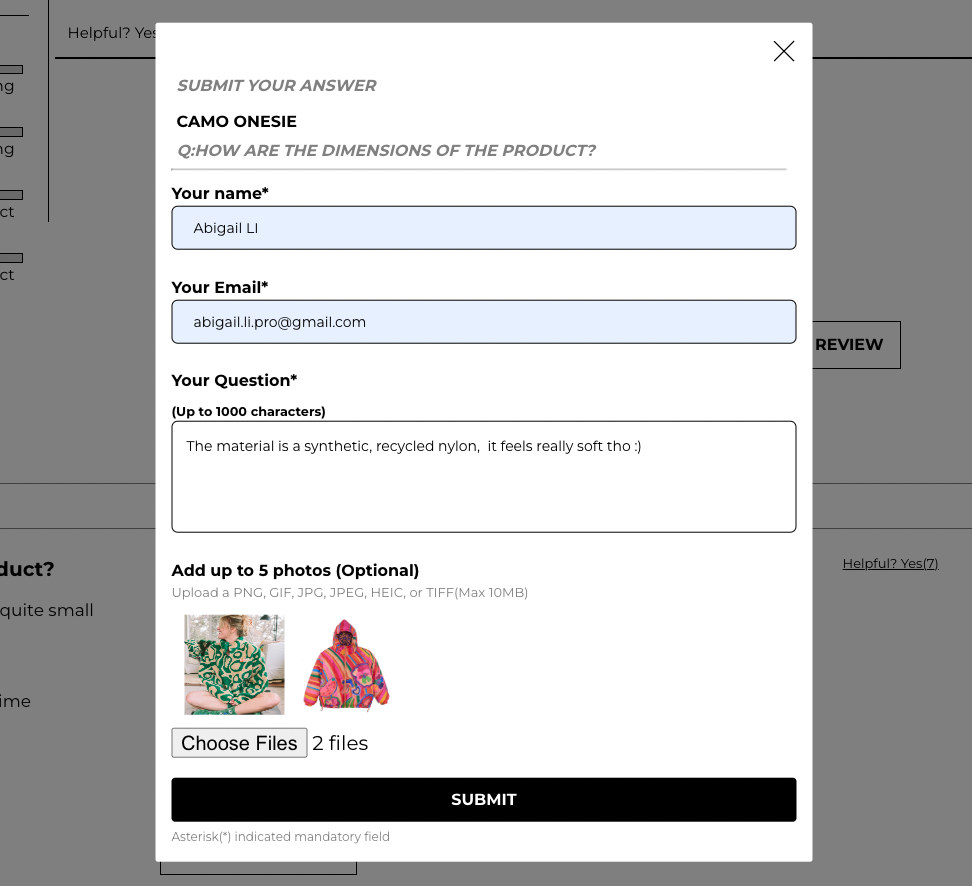The image size is (972, 886).
Task: Click inside the Your name field
Action: tap(483, 227)
